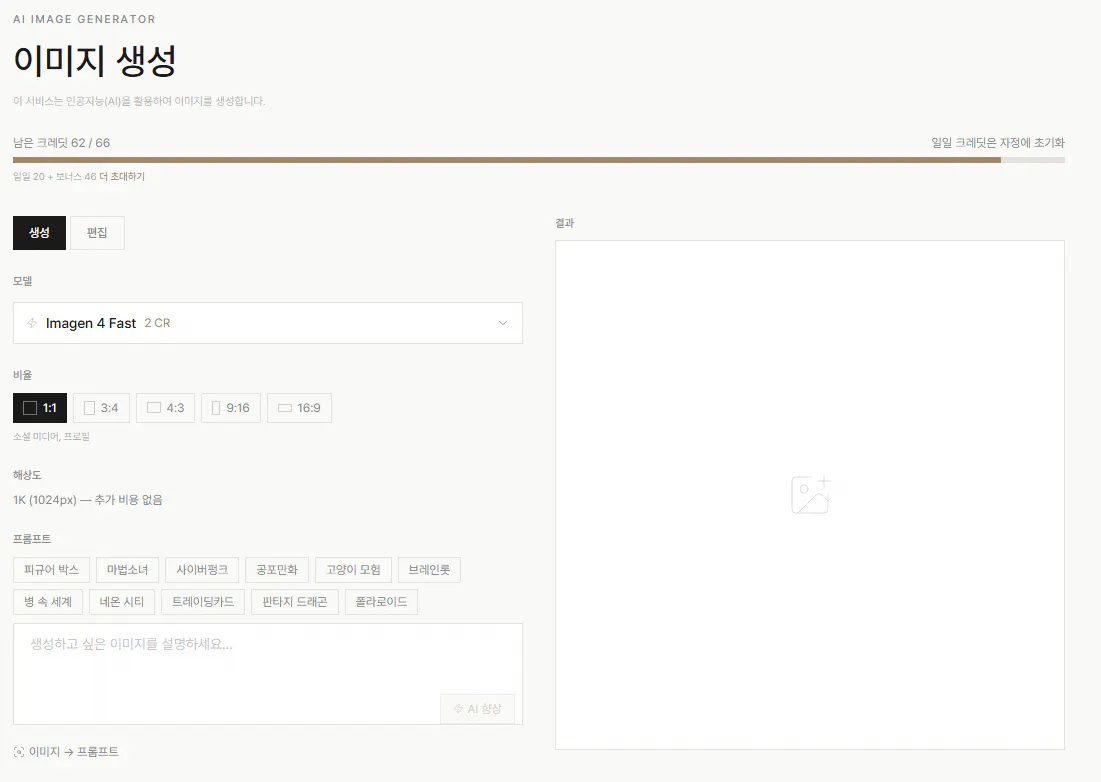The width and height of the screenshot is (1101, 782).
Task: Click the 해상도 section label
Action: pos(27,475)
